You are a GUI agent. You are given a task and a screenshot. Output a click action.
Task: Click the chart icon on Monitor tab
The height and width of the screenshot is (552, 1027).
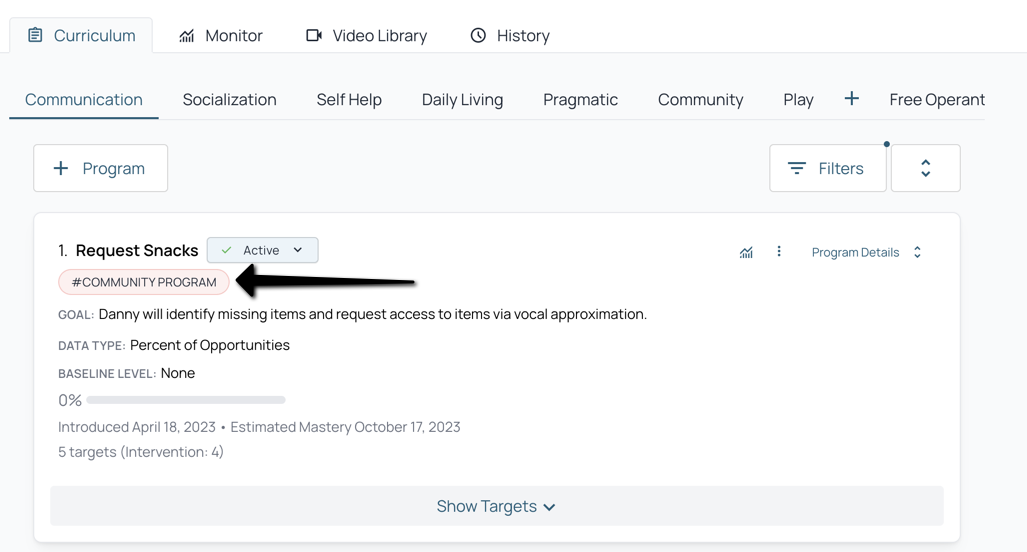click(x=187, y=35)
